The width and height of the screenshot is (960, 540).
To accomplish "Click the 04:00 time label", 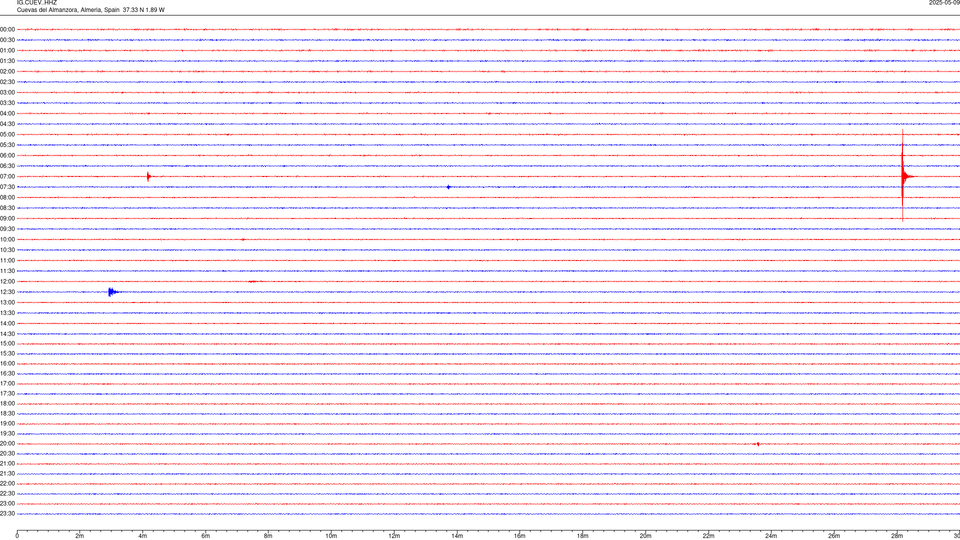I will pos(7,113).
